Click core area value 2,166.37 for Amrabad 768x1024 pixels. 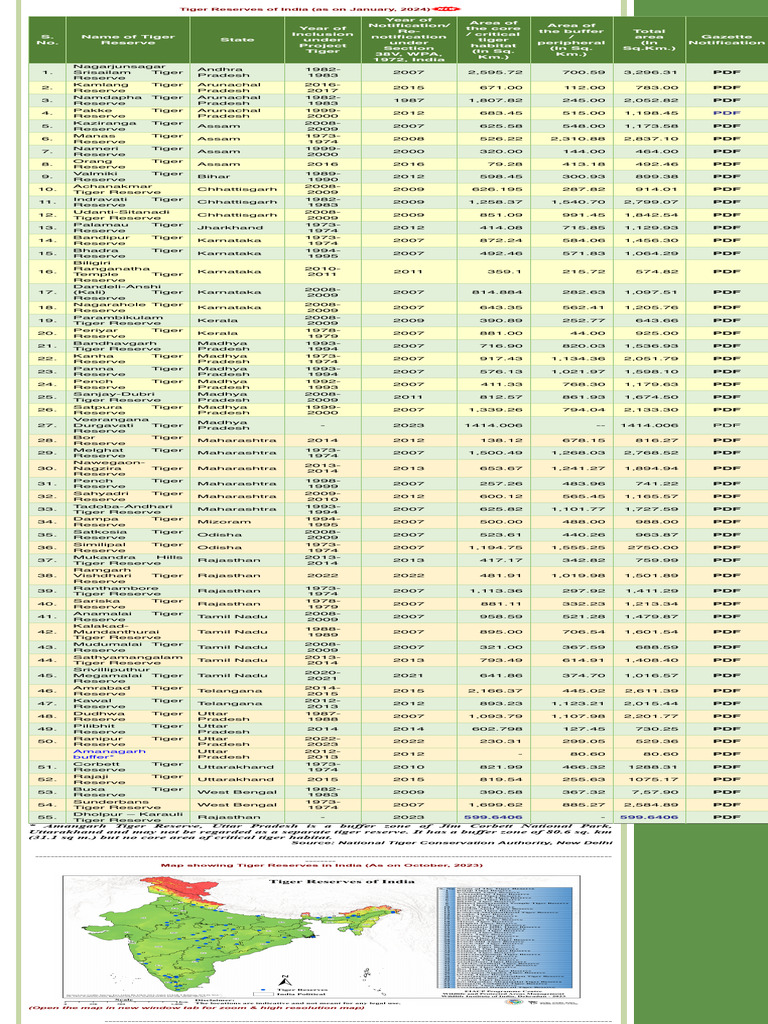[x=495, y=691]
